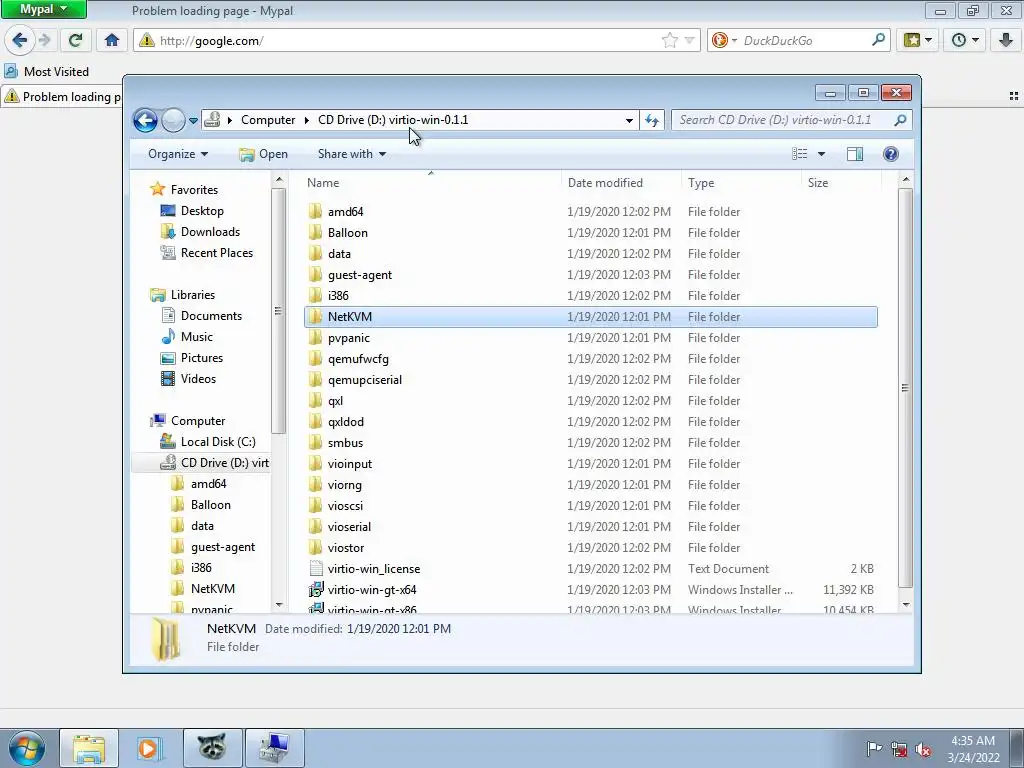Reload the page in Mypal browser
This screenshot has width=1024, height=768.
click(x=75, y=40)
